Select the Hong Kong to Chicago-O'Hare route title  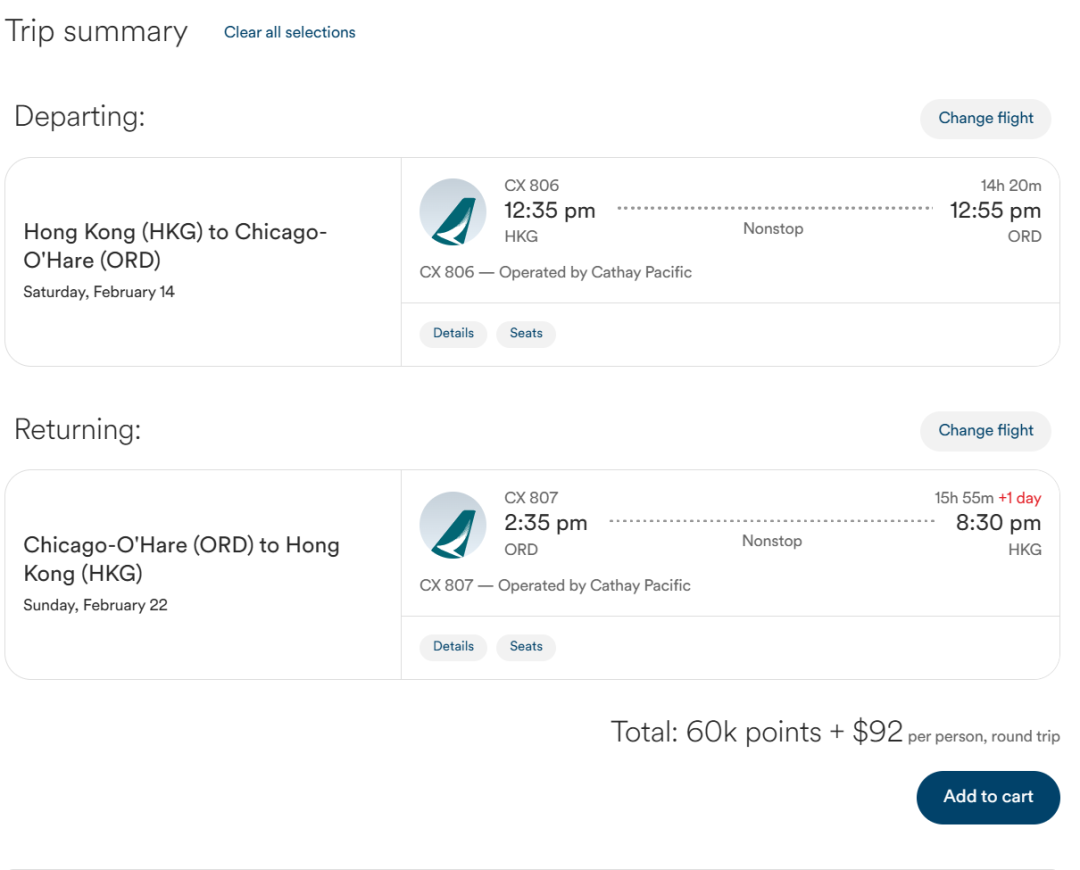click(175, 246)
